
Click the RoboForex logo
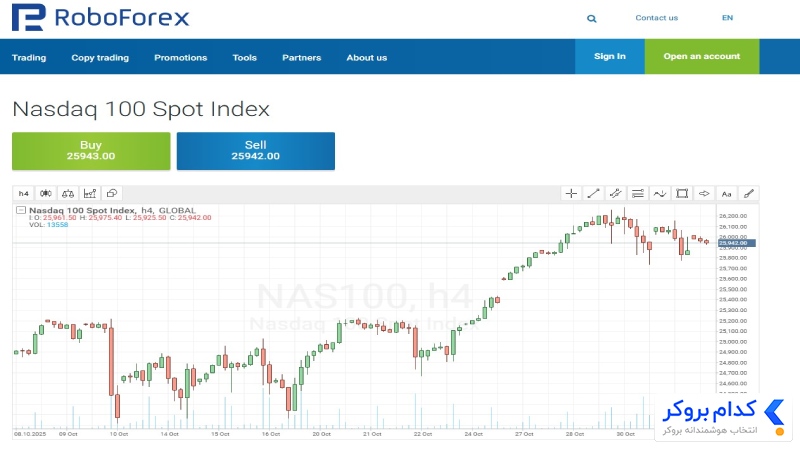[101, 17]
